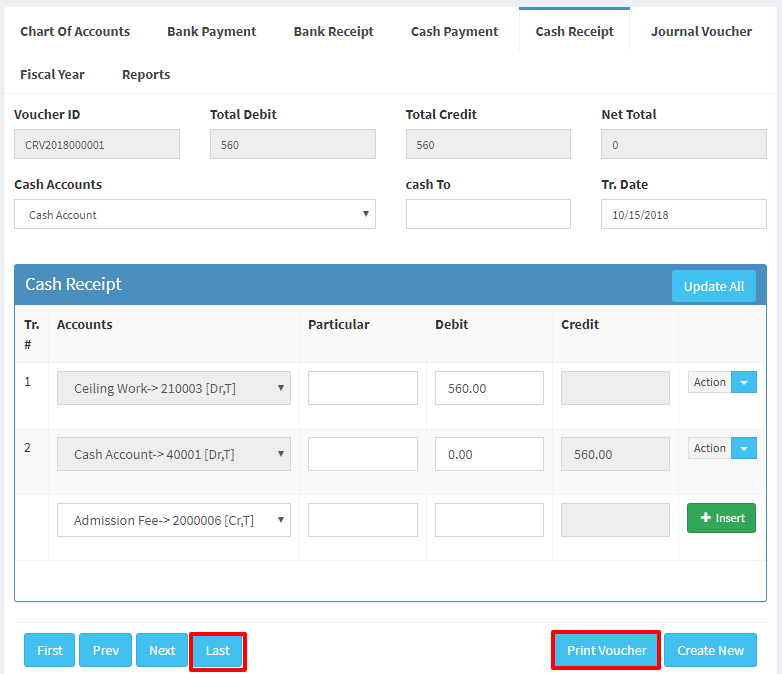Click the Total Credit field
The width and height of the screenshot is (782, 674).
488,145
